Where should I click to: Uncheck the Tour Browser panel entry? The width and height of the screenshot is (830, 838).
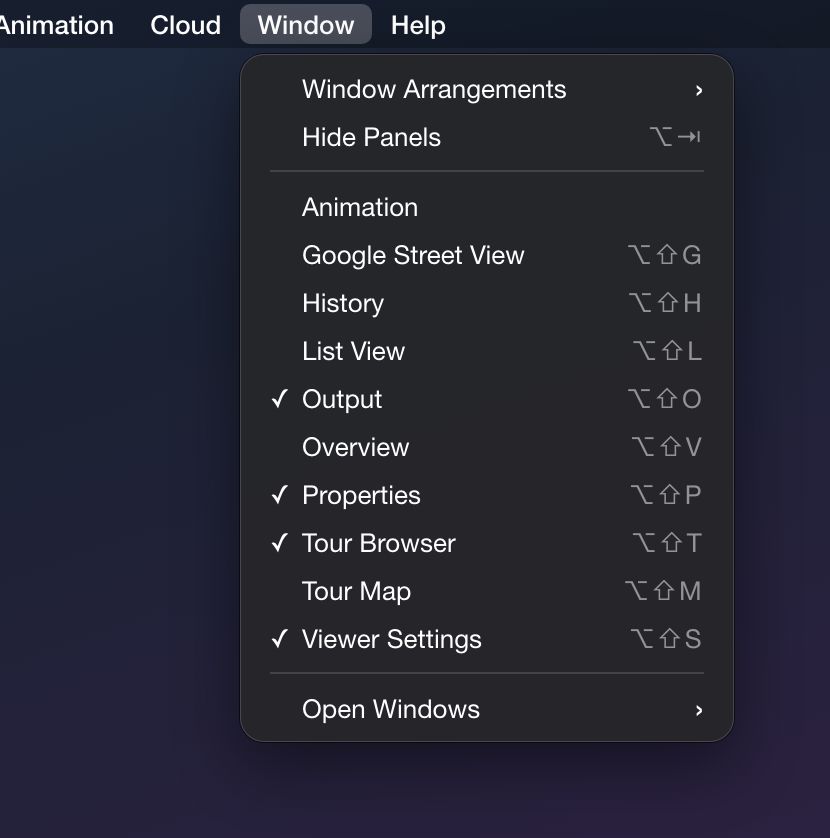point(487,543)
